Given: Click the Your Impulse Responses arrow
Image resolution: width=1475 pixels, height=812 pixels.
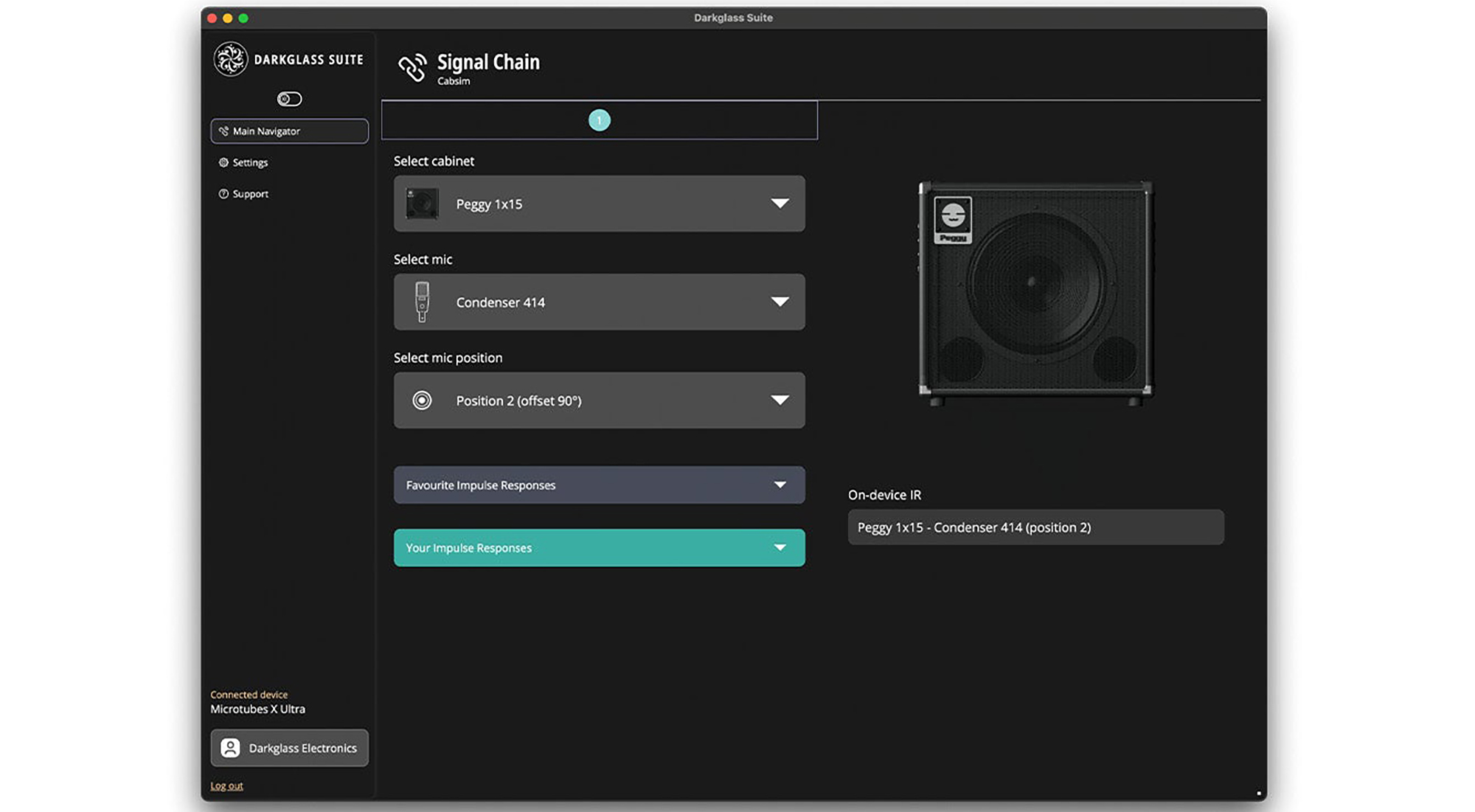Looking at the screenshot, I should (780, 548).
